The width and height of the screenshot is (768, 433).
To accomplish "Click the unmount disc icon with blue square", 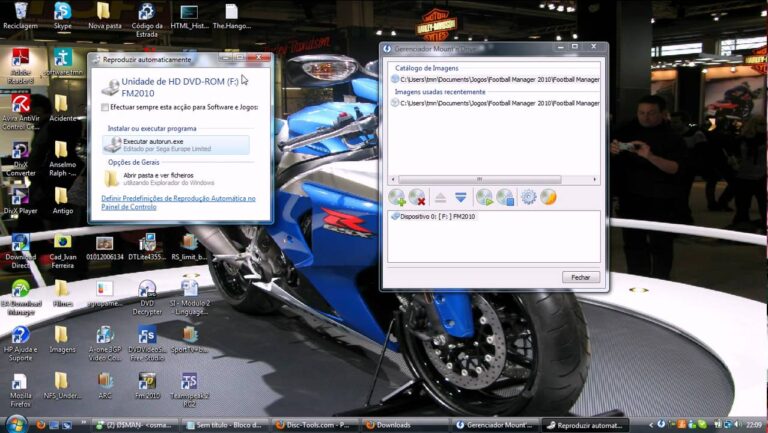I will click(x=504, y=197).
